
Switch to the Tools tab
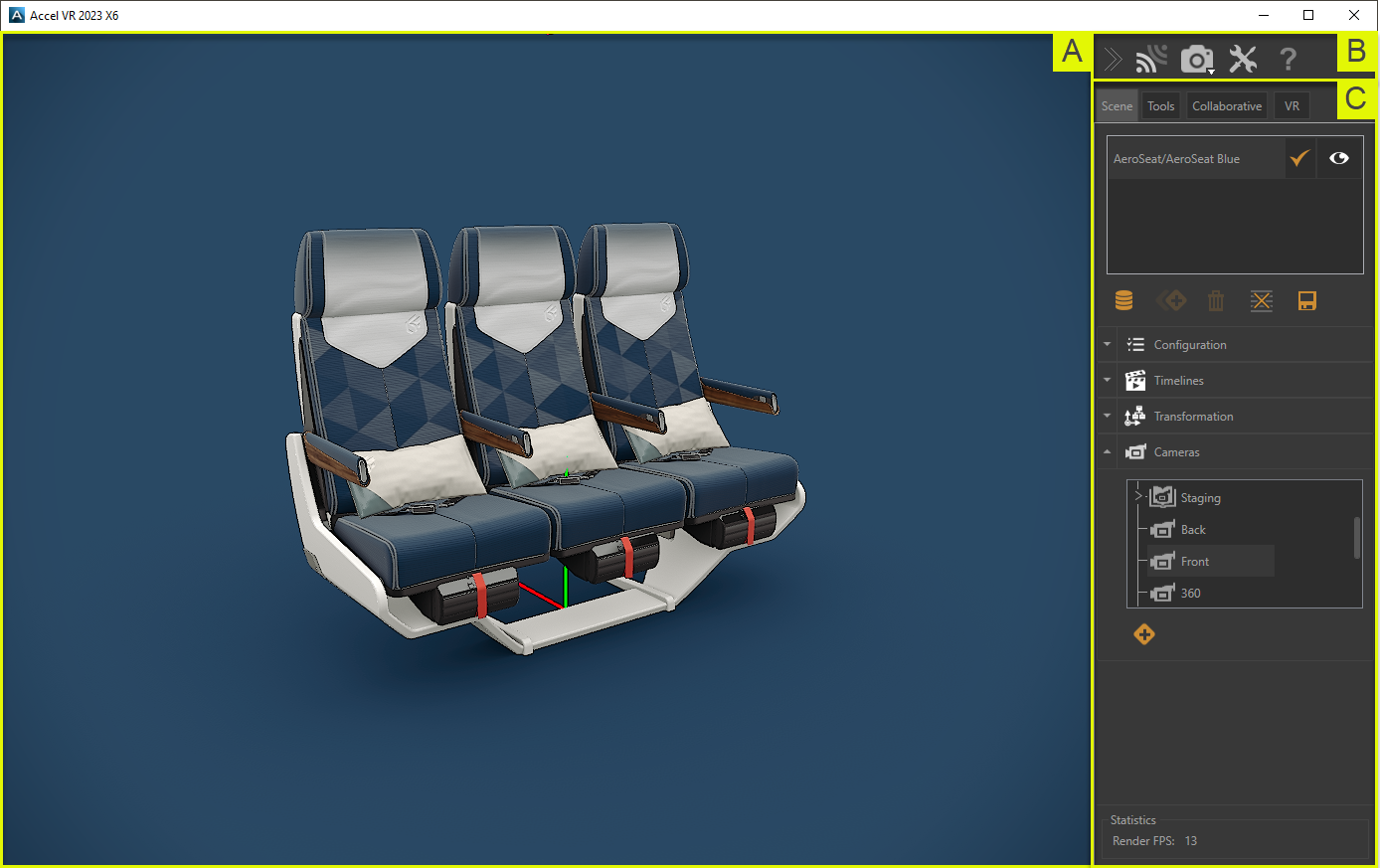coord(1160,106)
